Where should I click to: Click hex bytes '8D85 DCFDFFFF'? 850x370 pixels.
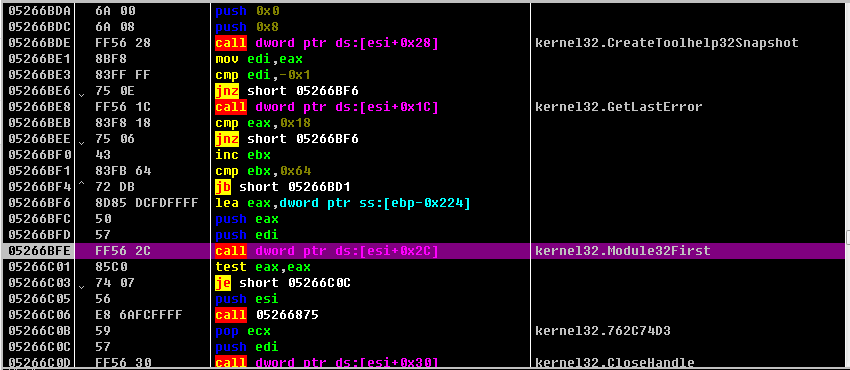tap(146, 203)
